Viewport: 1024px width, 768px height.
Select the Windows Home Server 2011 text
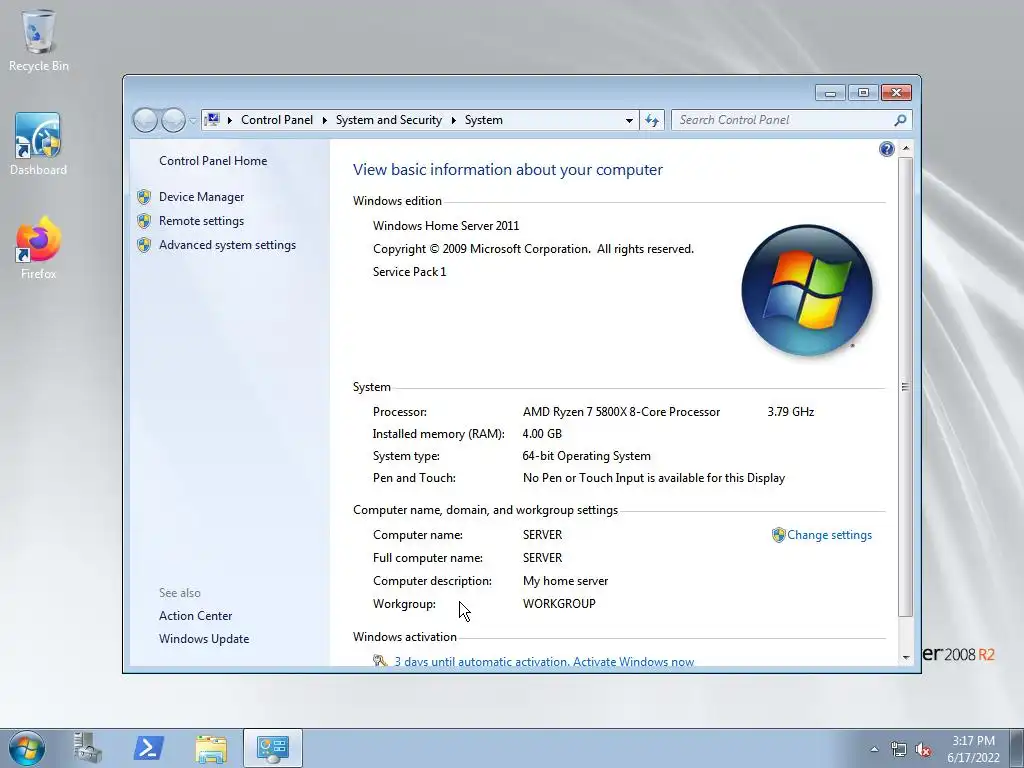446,226
